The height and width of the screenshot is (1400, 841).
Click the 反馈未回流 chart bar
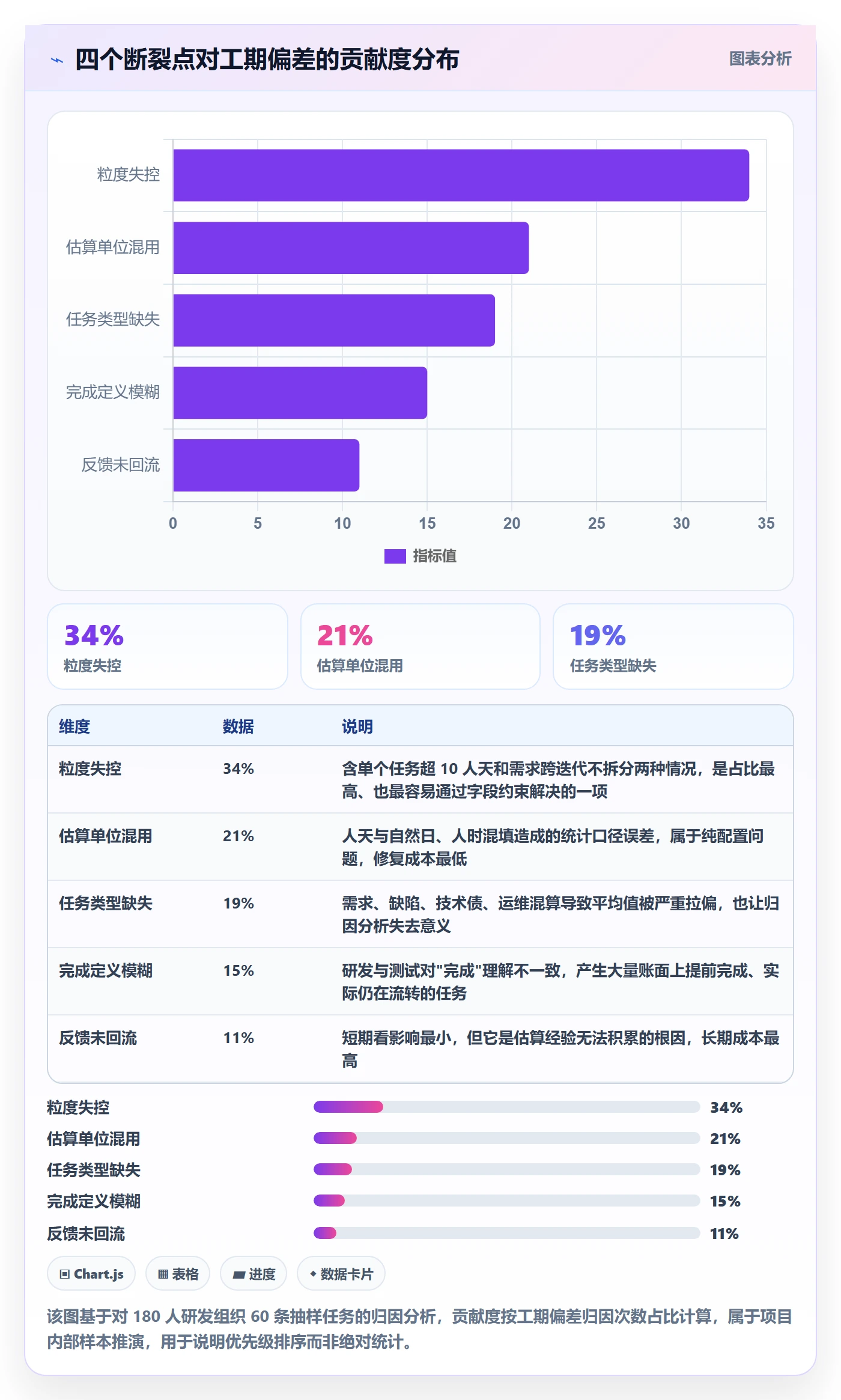pos(266,465)
